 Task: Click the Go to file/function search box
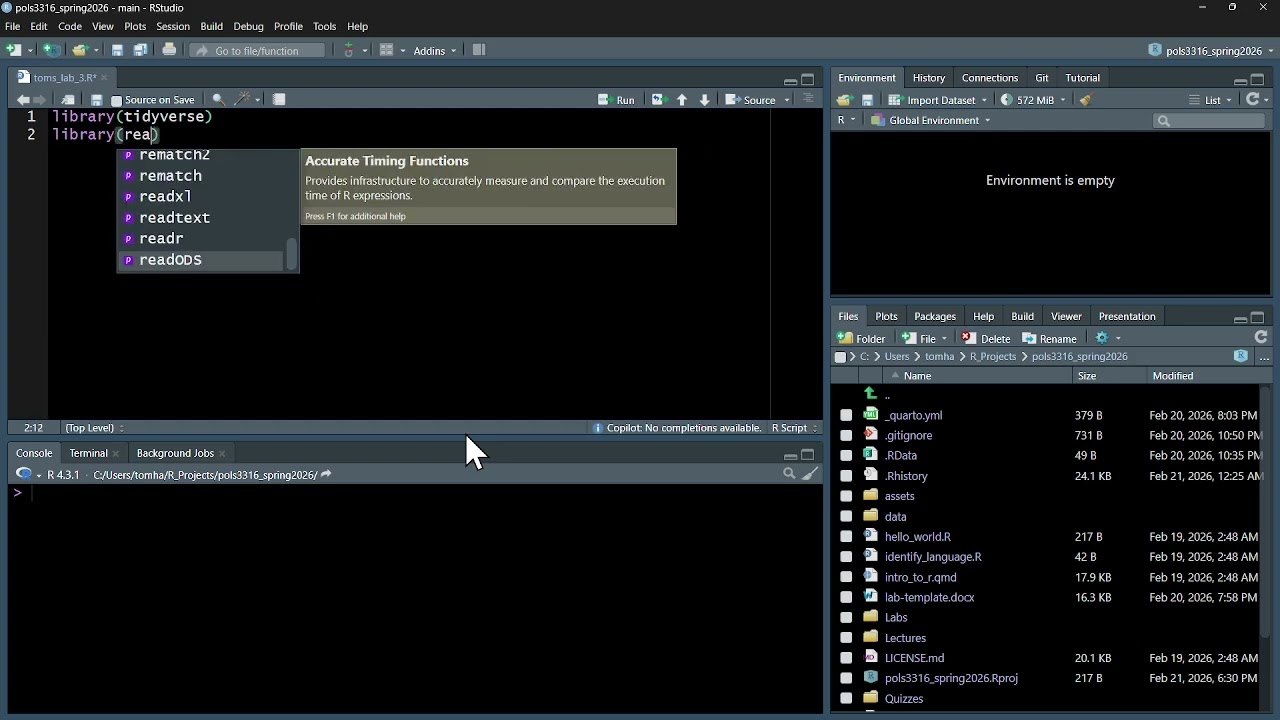(256, 51)
